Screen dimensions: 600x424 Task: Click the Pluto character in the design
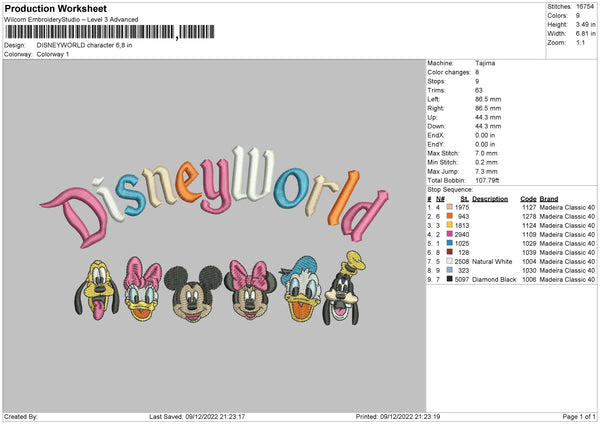(x=97, y=290)
